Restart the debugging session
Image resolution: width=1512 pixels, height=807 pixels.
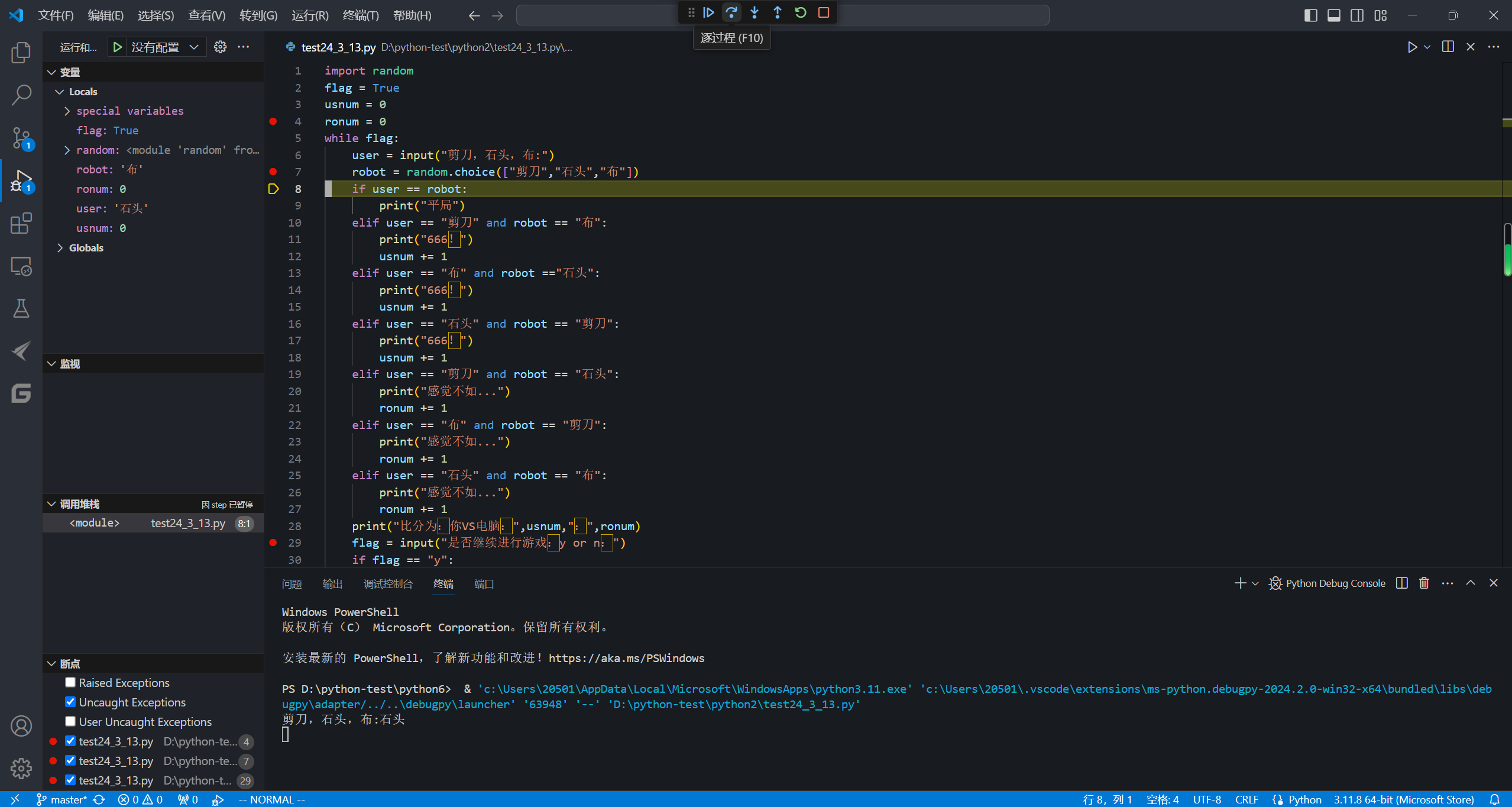[x=801, y=12]
